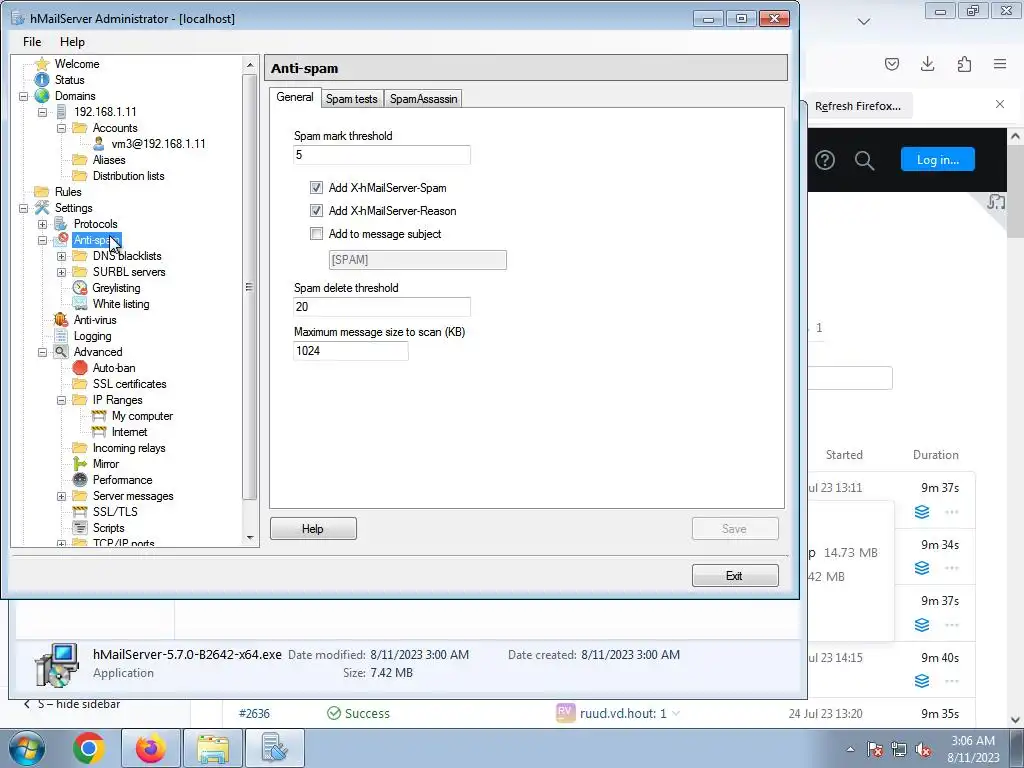Click the Distribution lists folder icon

80,176
